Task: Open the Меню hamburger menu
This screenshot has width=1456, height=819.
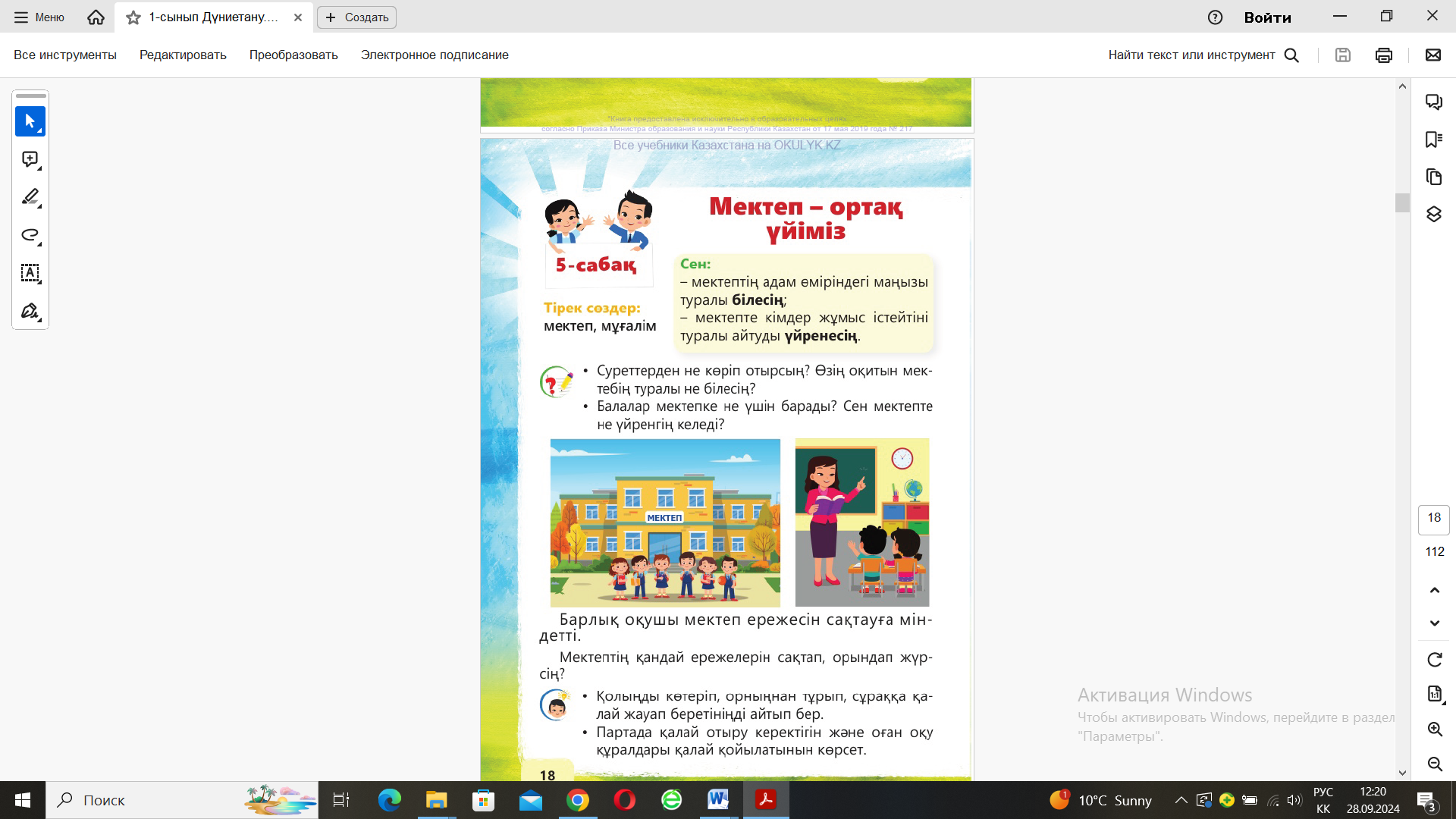Action: click(39, 17)
